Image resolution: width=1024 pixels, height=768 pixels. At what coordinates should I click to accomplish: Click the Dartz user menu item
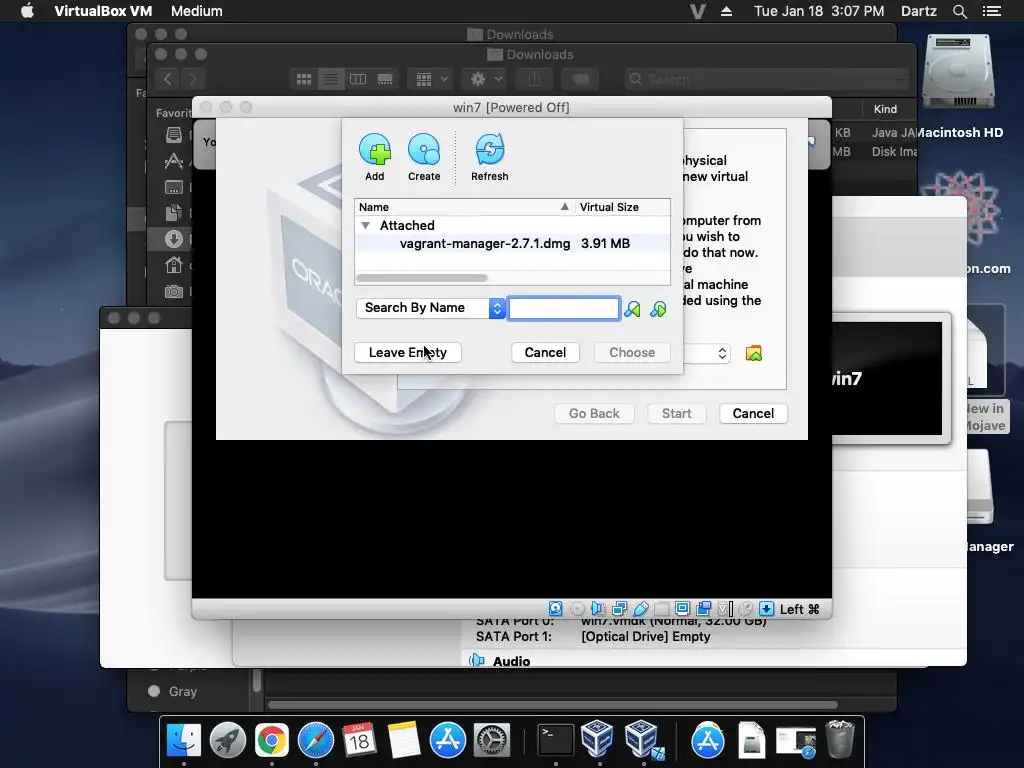click(x=918, y=11)
